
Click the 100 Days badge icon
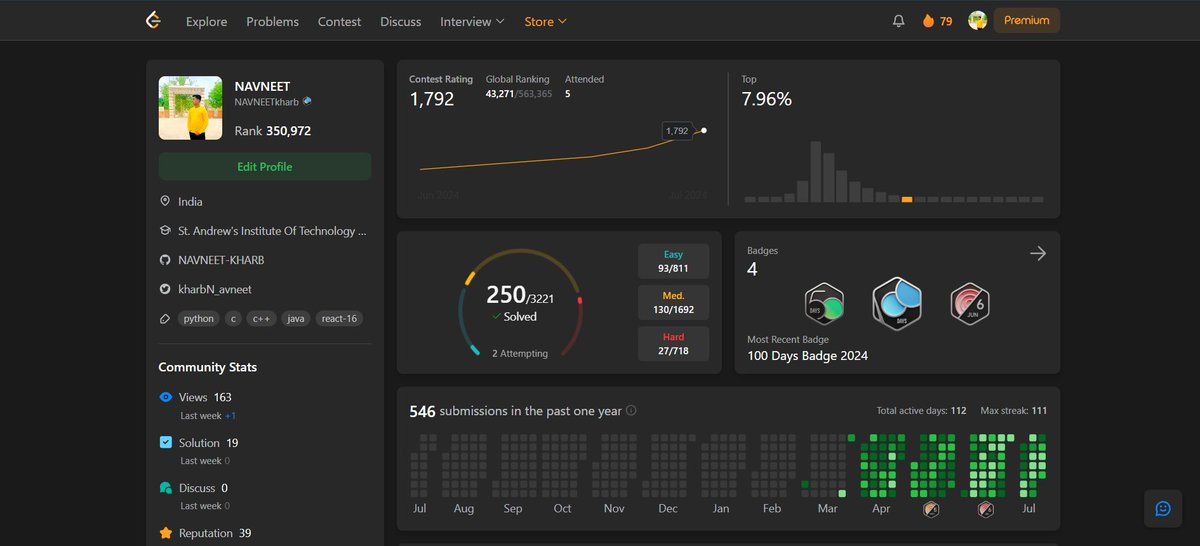coord(897,303)
